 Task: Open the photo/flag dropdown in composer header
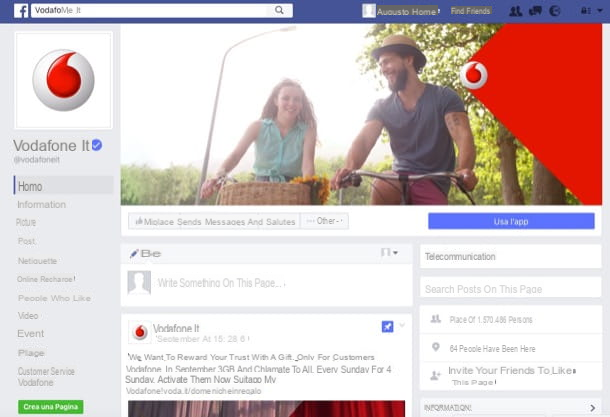(389, 252)
